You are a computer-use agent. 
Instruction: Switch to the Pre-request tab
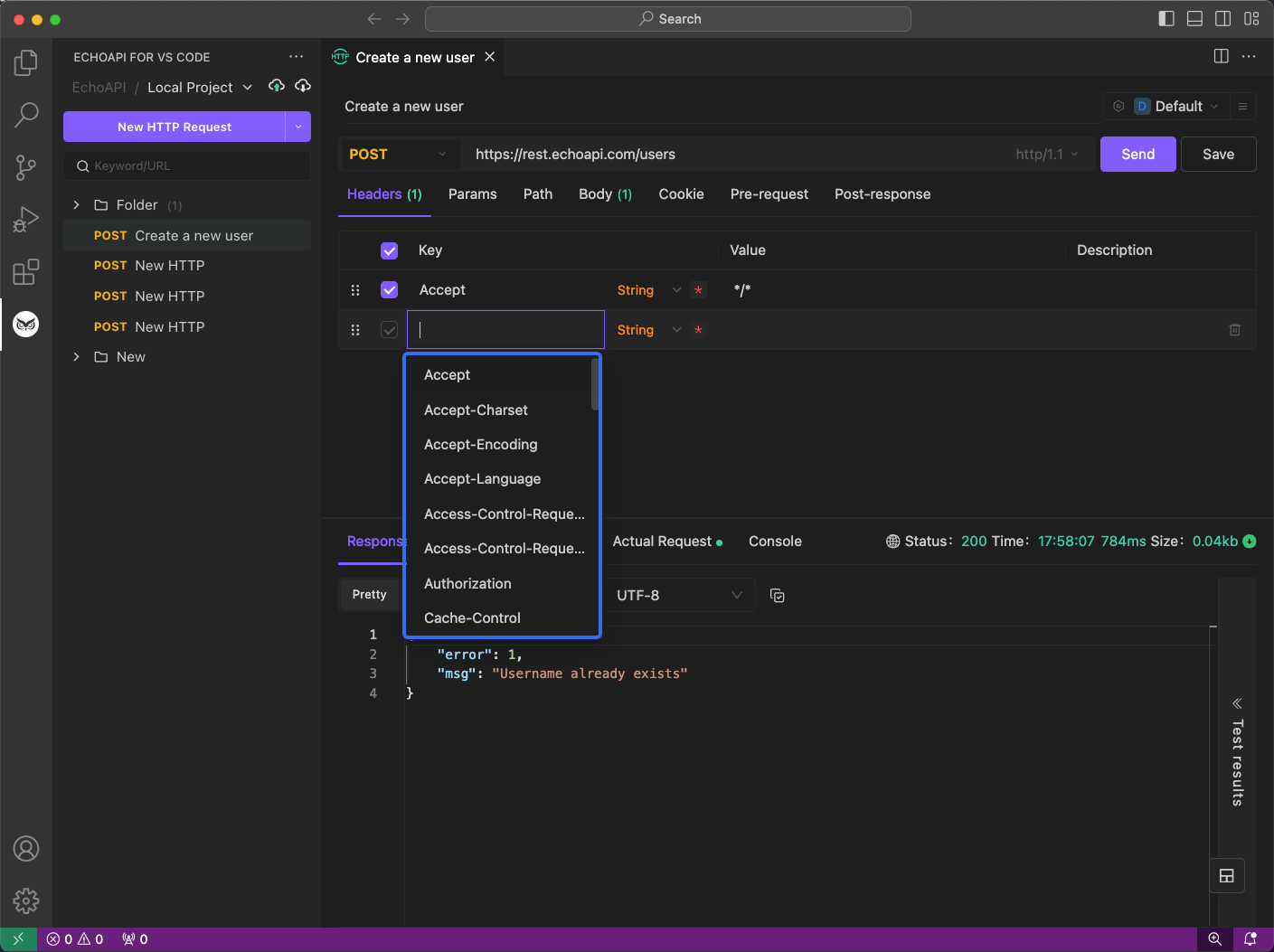(769, 193)
